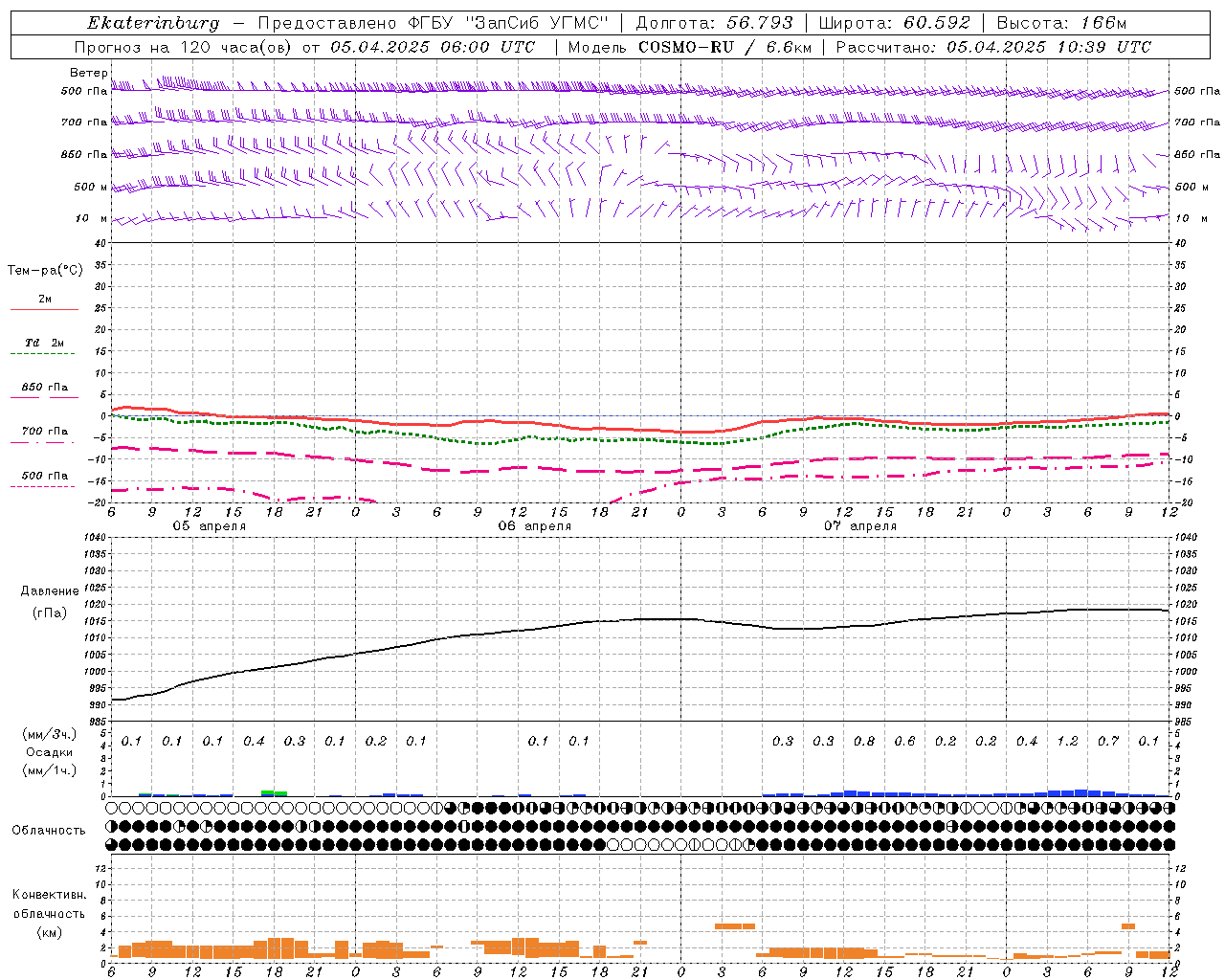Select the 10 м wind level label on left axis

92,218
